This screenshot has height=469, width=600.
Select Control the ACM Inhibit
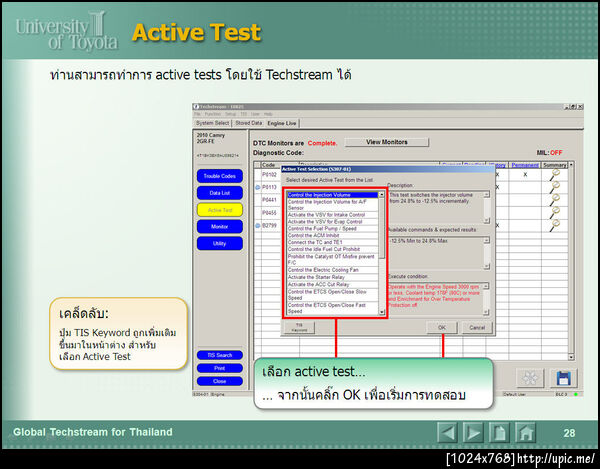(x=333, y=236)
